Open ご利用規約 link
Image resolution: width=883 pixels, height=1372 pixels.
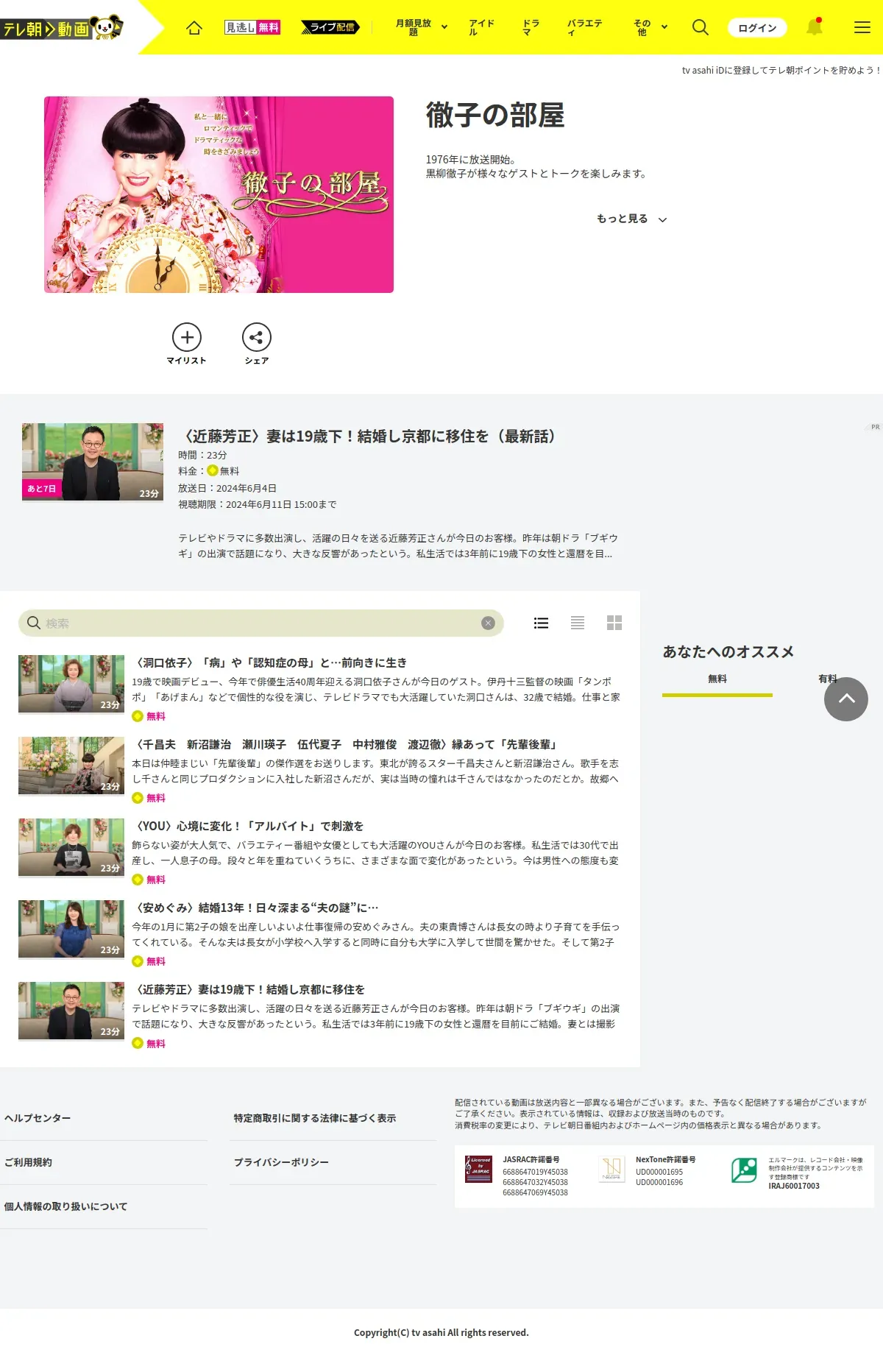pos(28,1162)
